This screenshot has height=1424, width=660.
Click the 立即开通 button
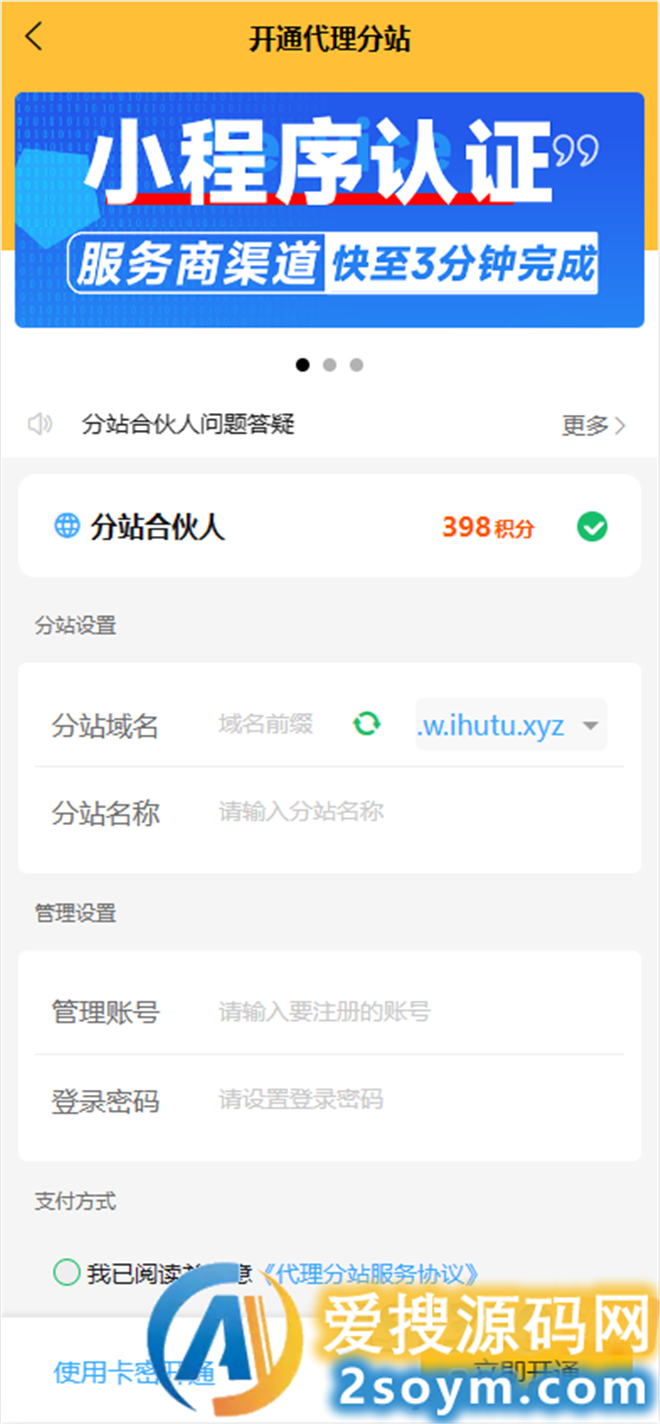coord(527,1370)
